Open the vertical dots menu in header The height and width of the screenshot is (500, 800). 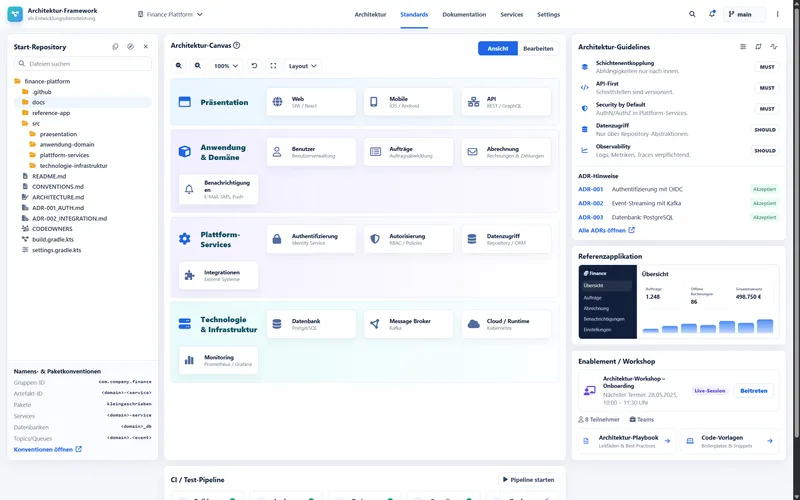[778, 14]
